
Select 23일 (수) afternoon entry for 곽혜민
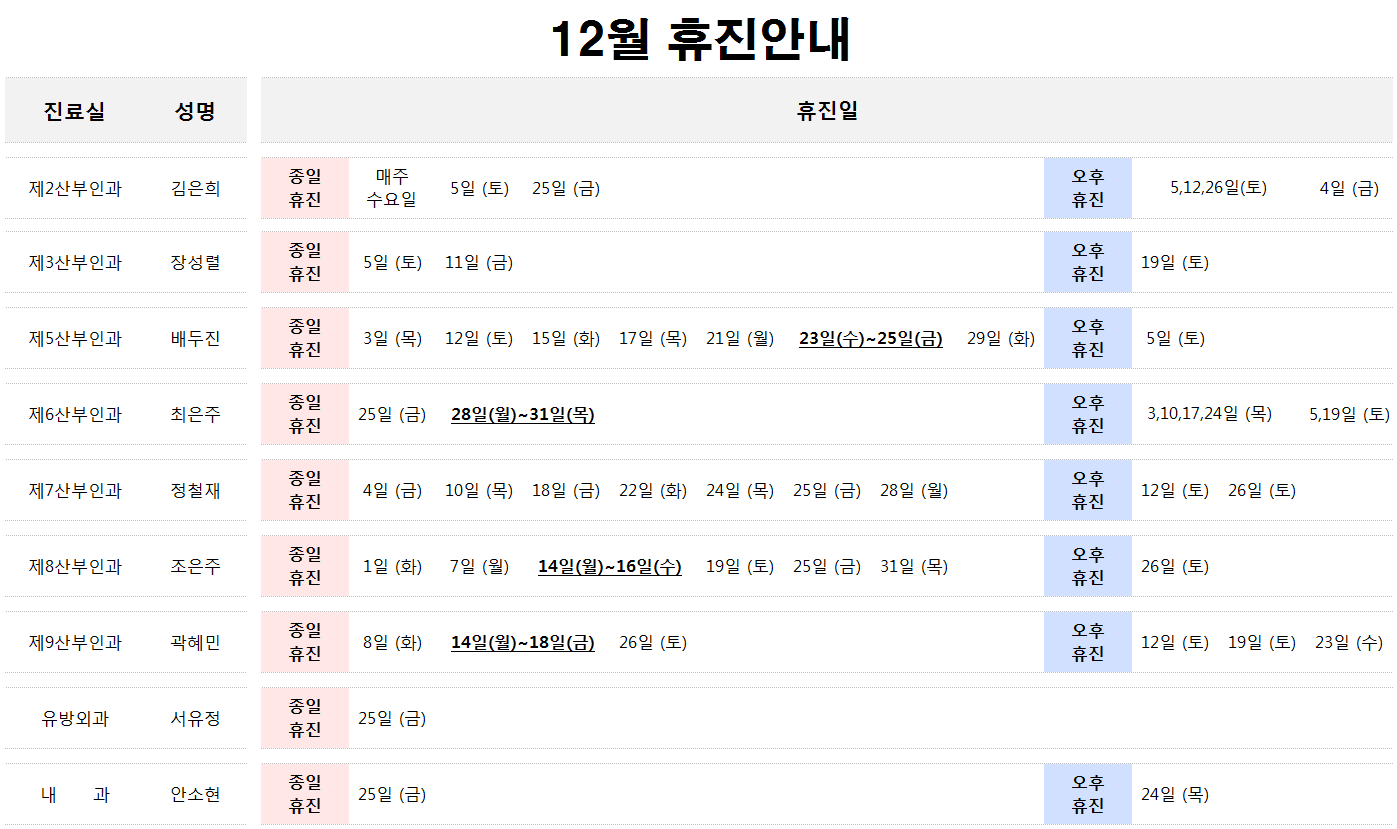tap(1349, 643)
